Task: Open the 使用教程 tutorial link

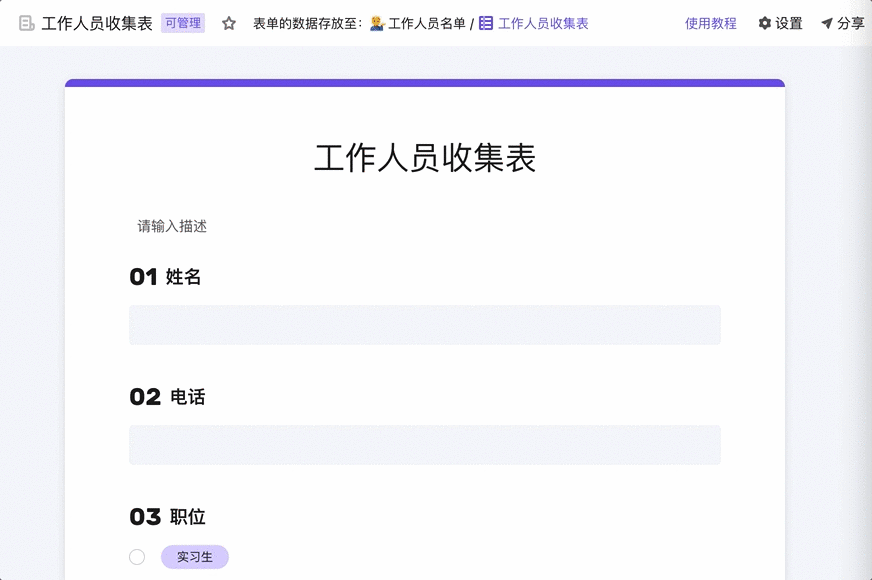Action: [711, 23]
